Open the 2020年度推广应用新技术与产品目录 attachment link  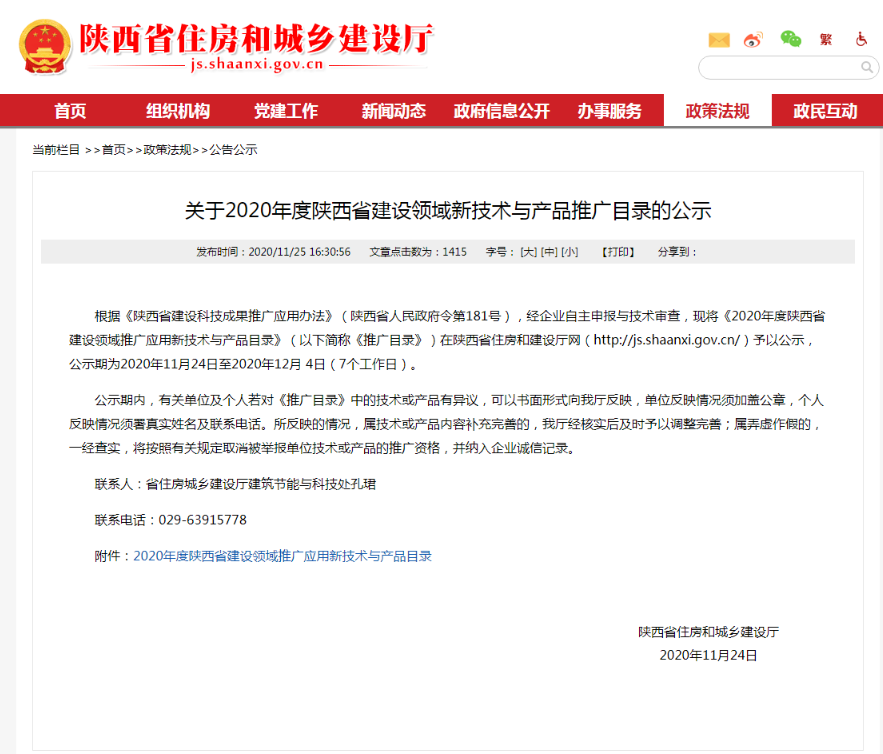point(283,556)
